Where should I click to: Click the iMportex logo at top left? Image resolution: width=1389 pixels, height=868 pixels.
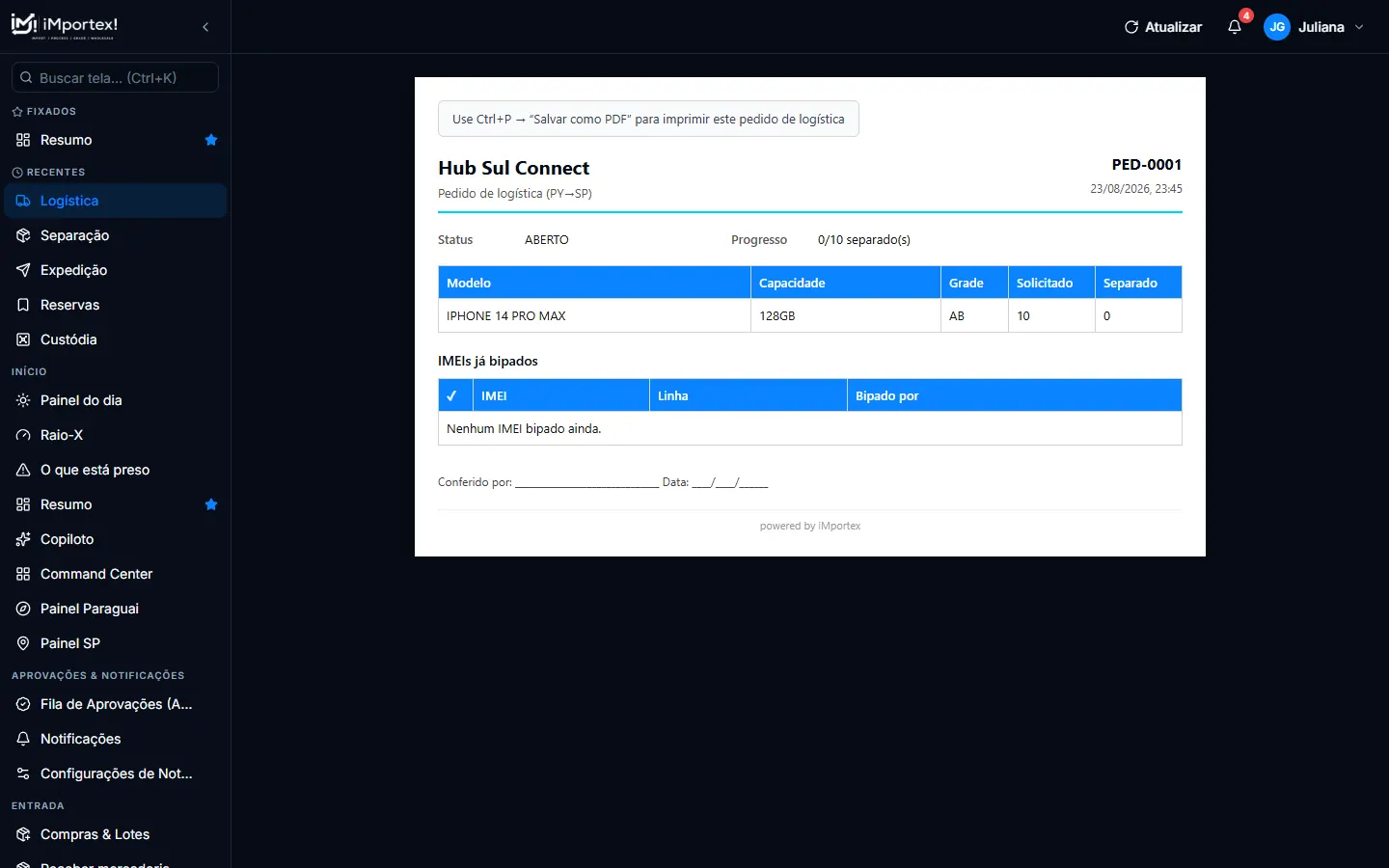[65, 26]
